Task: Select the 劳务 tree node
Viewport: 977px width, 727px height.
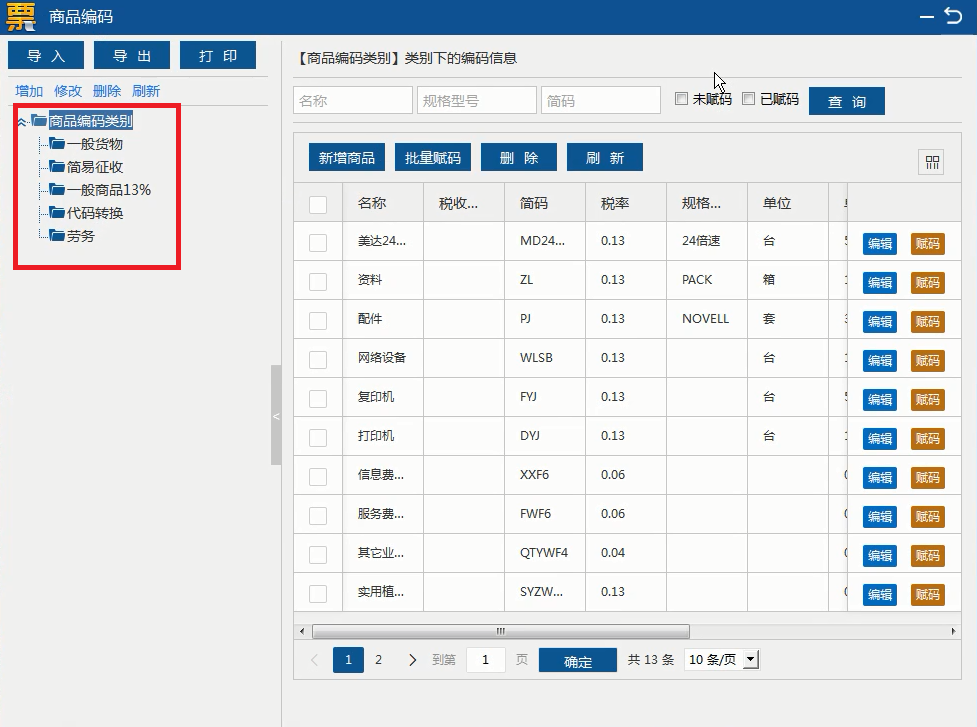Action: tap(81, 236)
